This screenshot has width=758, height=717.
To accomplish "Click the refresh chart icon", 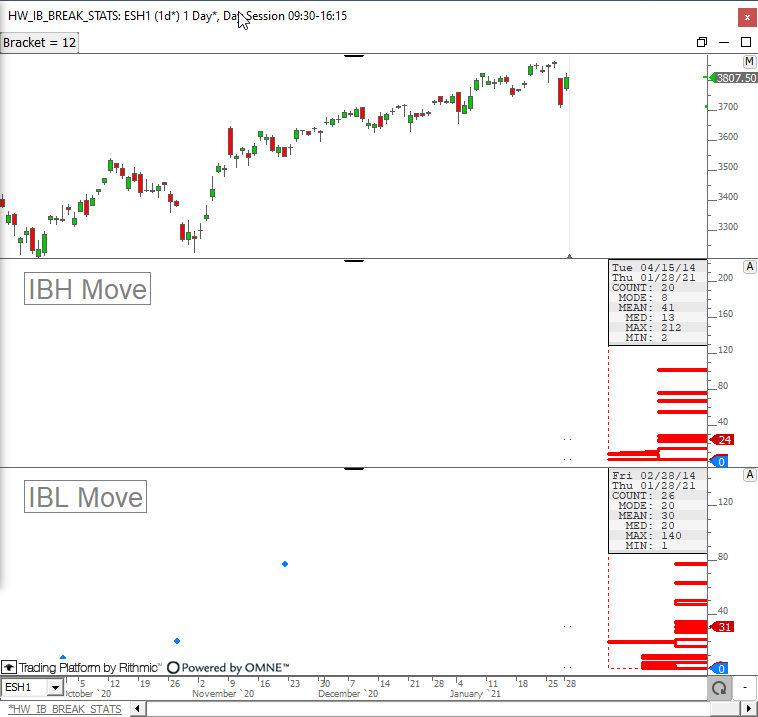I will [718, 688].
